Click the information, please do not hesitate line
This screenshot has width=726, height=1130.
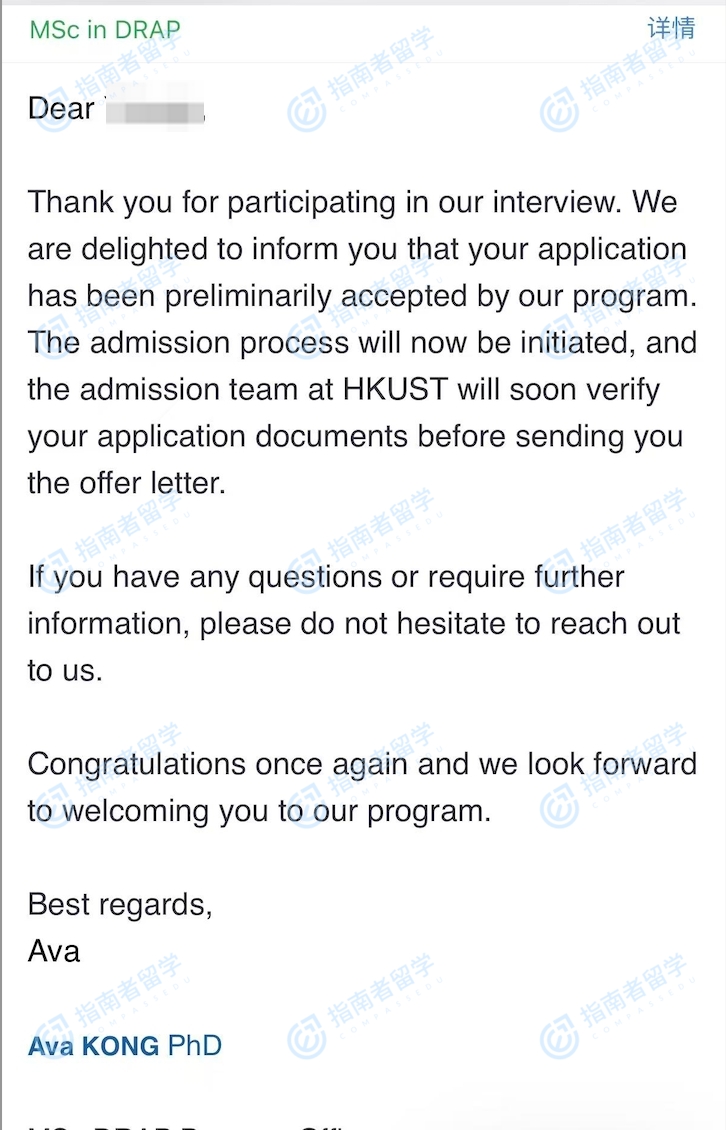354,624
